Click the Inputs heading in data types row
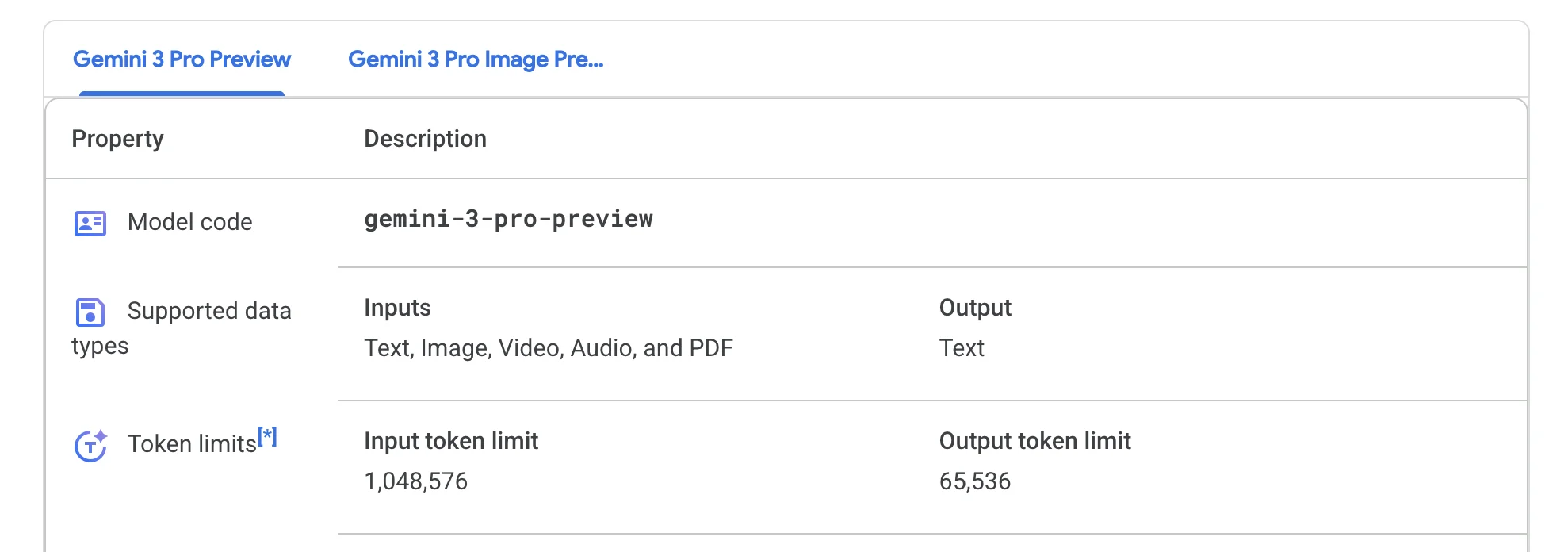The image size is (1568, 552). [396, 308]
